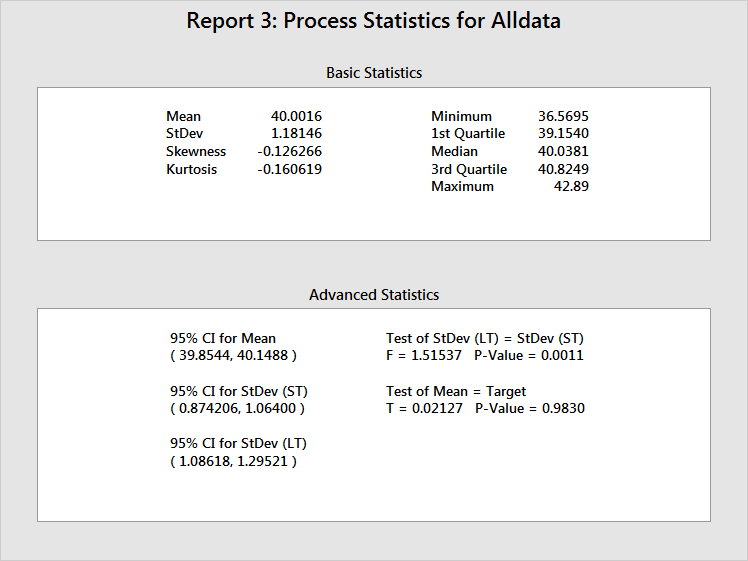Click the '95% CI for Mean' label
The image size is (748, 561).
(x=223, y=339)
